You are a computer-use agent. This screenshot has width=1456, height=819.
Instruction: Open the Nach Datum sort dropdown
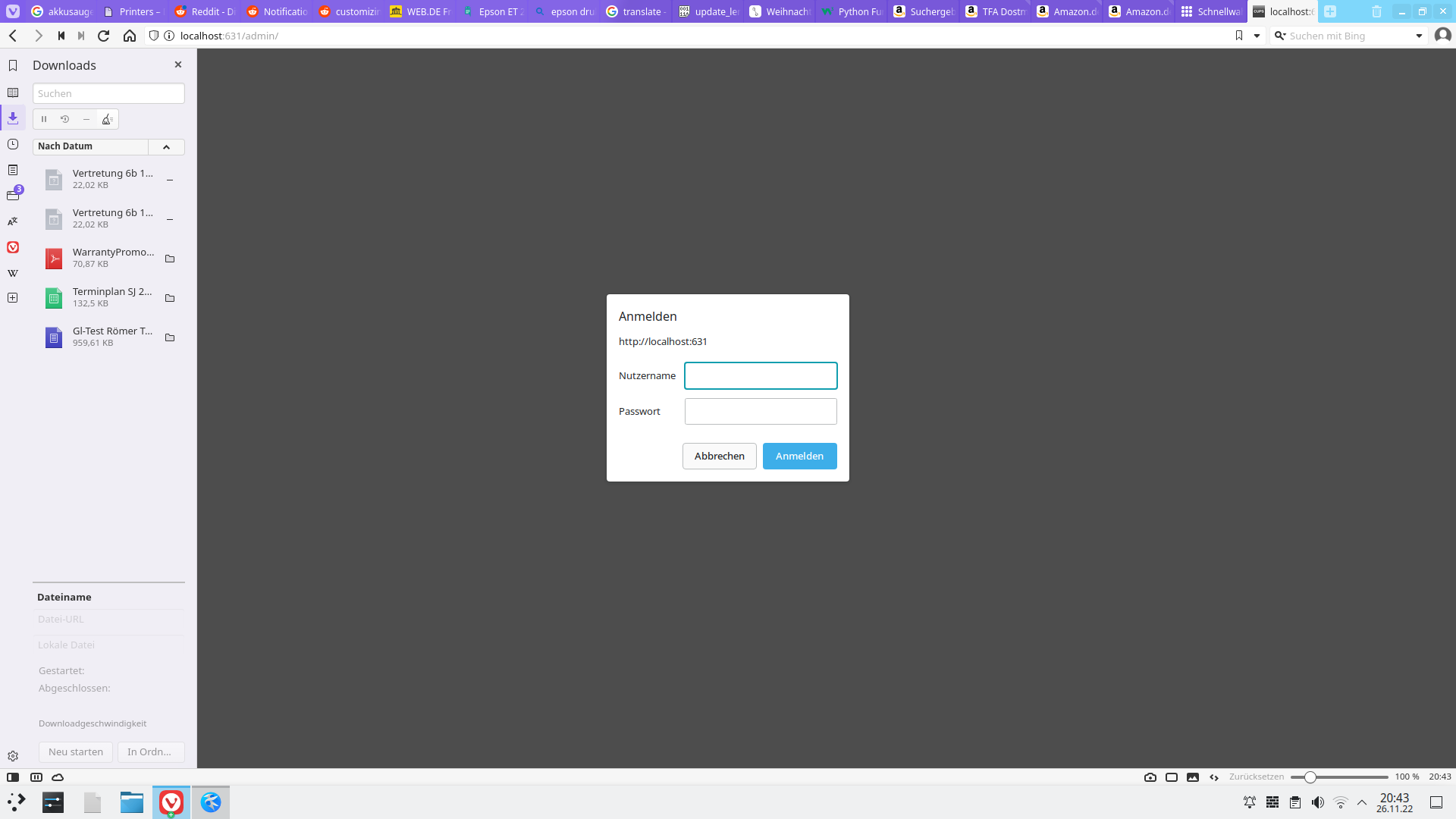tap(90, 146)
